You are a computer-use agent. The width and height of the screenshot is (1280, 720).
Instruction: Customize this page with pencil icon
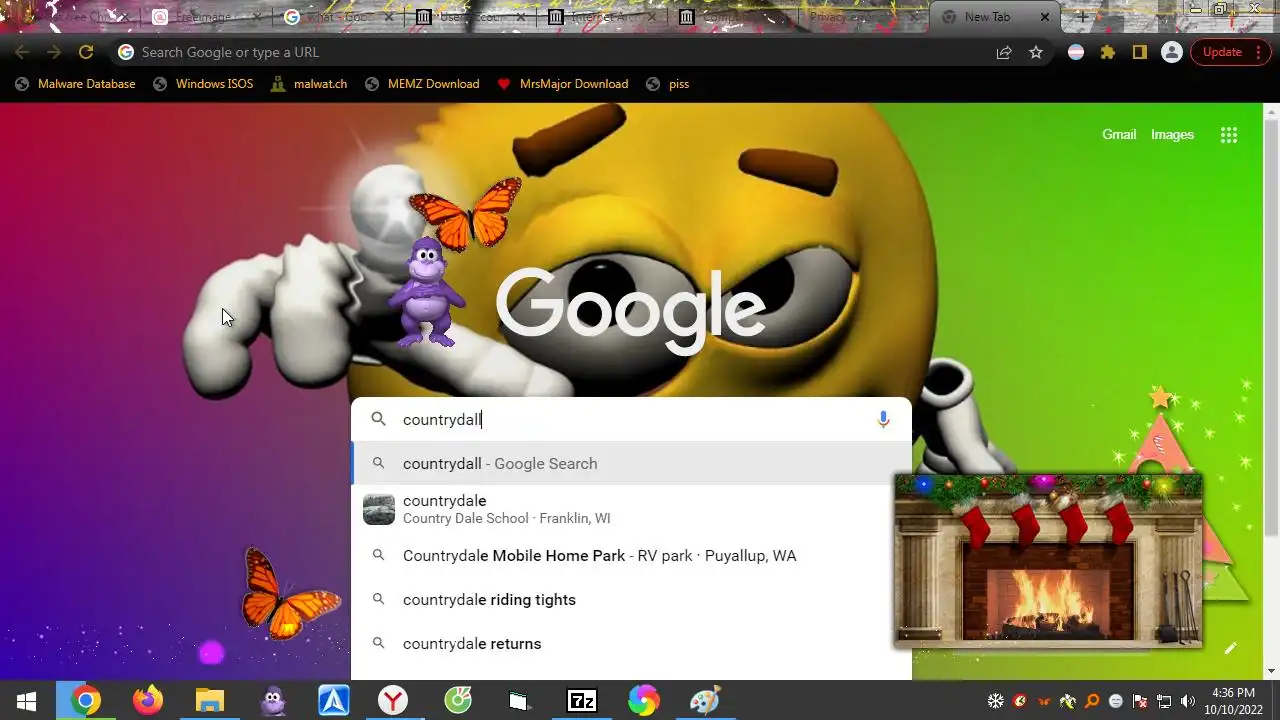coord(1231,648)
